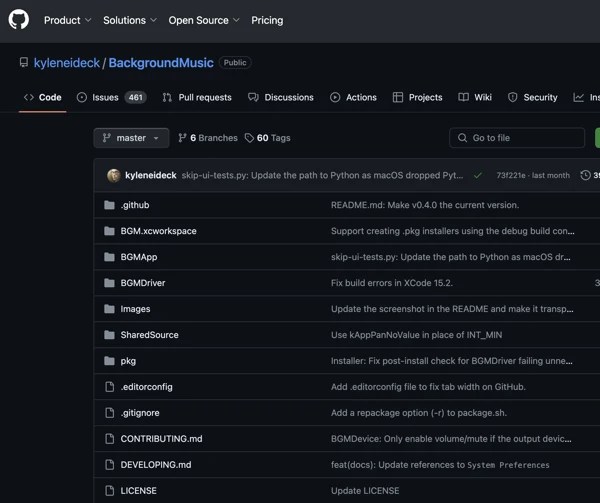
Task: Click the search magnifier icon in Go to file
Action: point(462,138)
